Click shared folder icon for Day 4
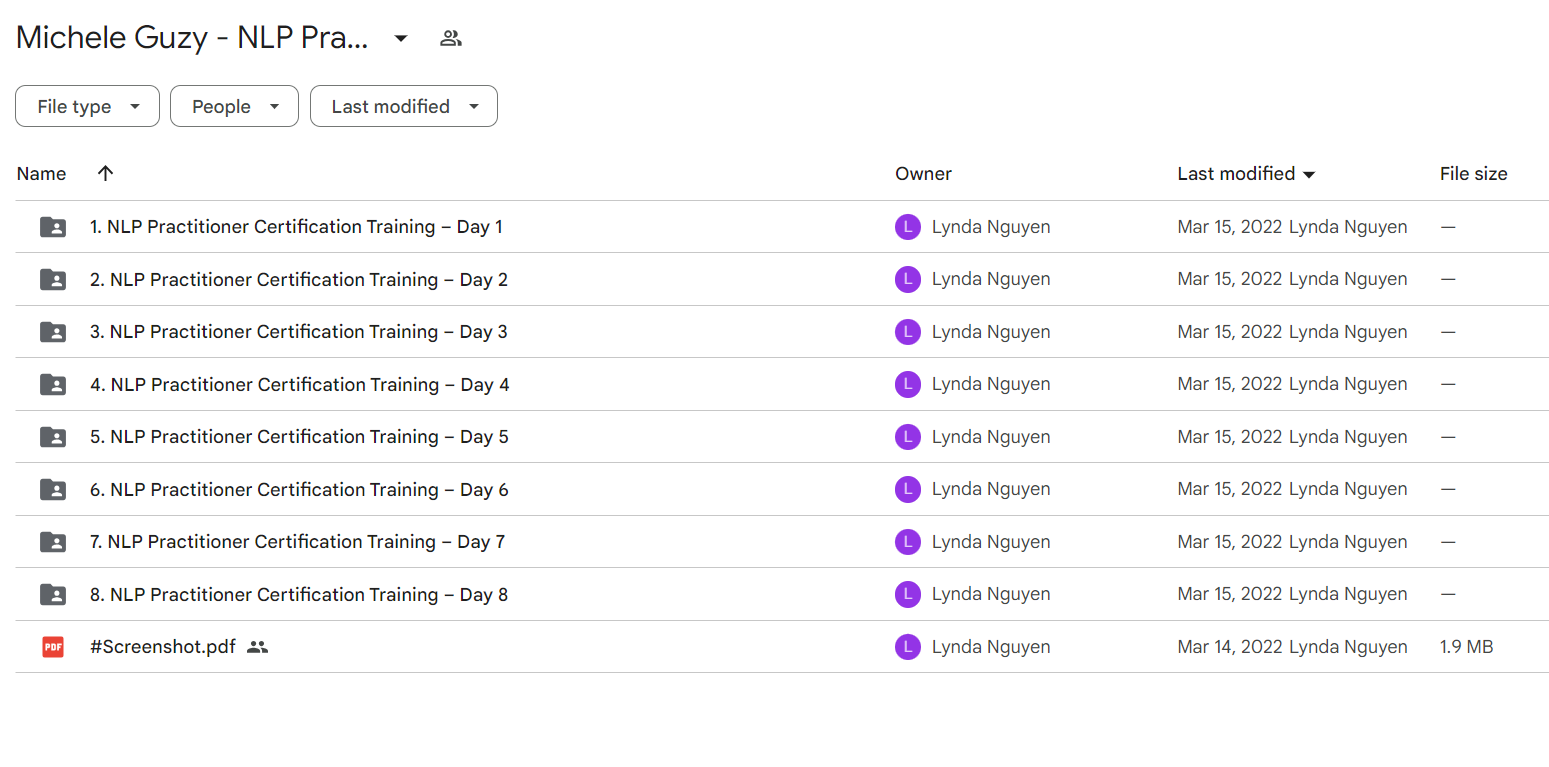 tap(53, 384)
